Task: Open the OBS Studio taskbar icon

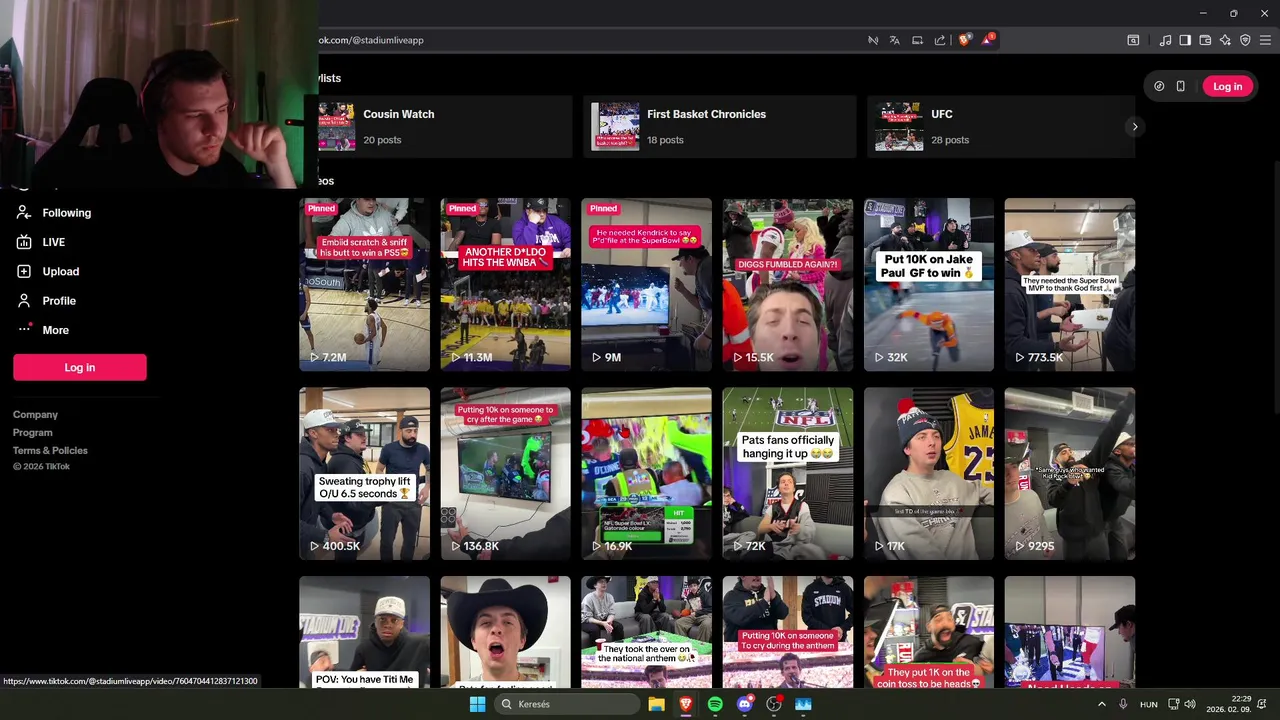Action: (774, 704)
